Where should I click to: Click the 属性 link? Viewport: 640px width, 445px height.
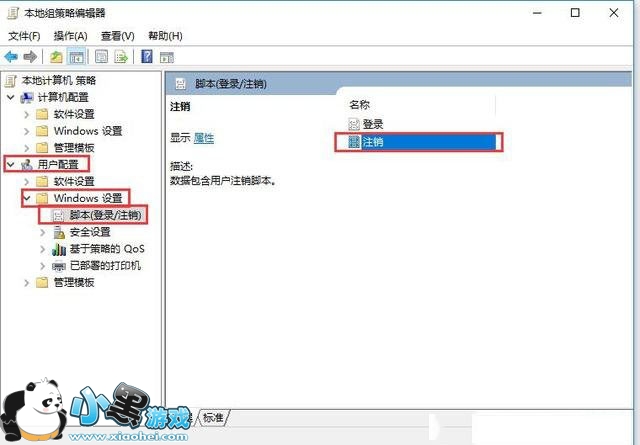[x=204, y=138]
